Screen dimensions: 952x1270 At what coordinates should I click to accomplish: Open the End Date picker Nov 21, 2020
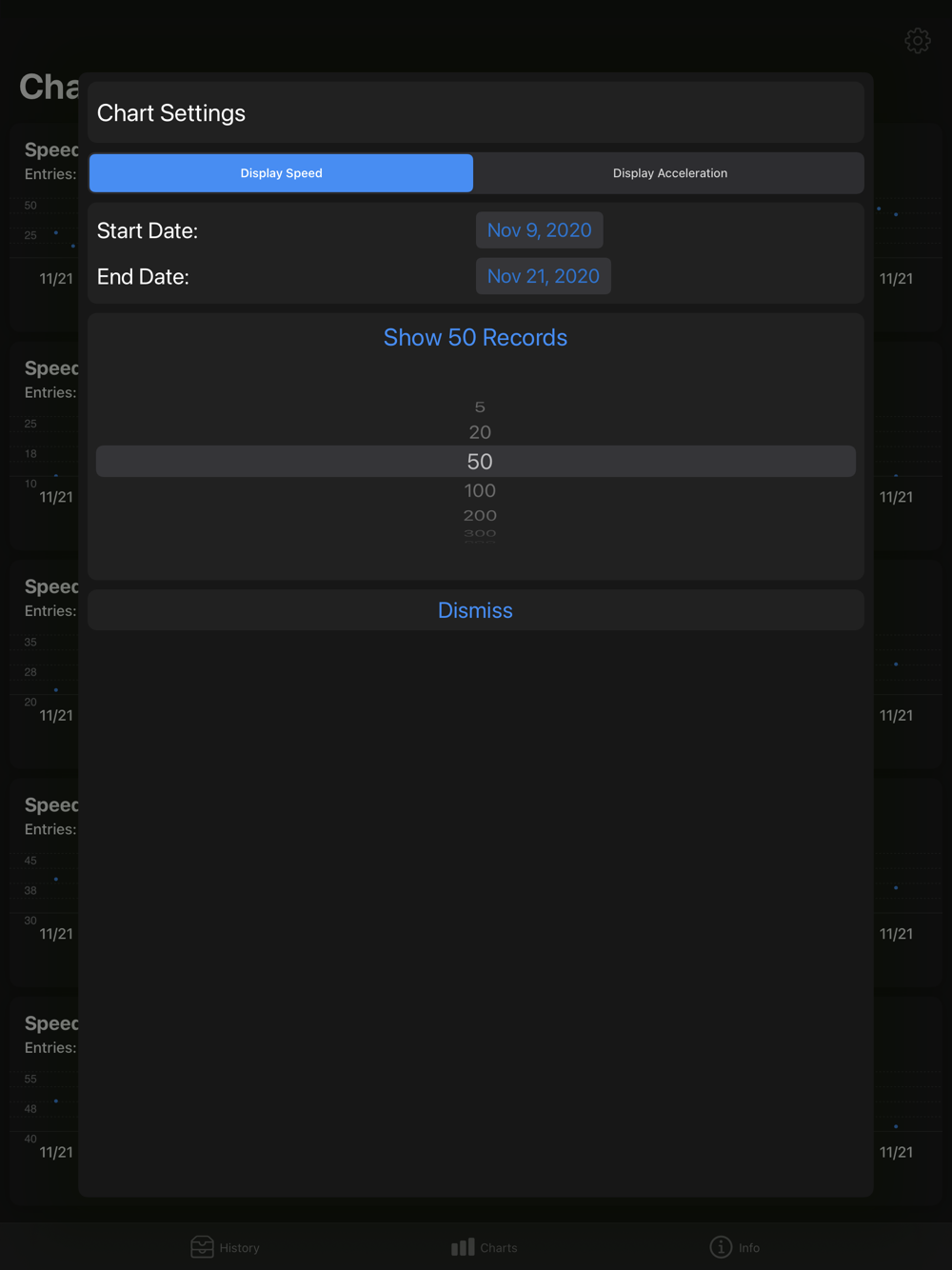click(544, 276)
